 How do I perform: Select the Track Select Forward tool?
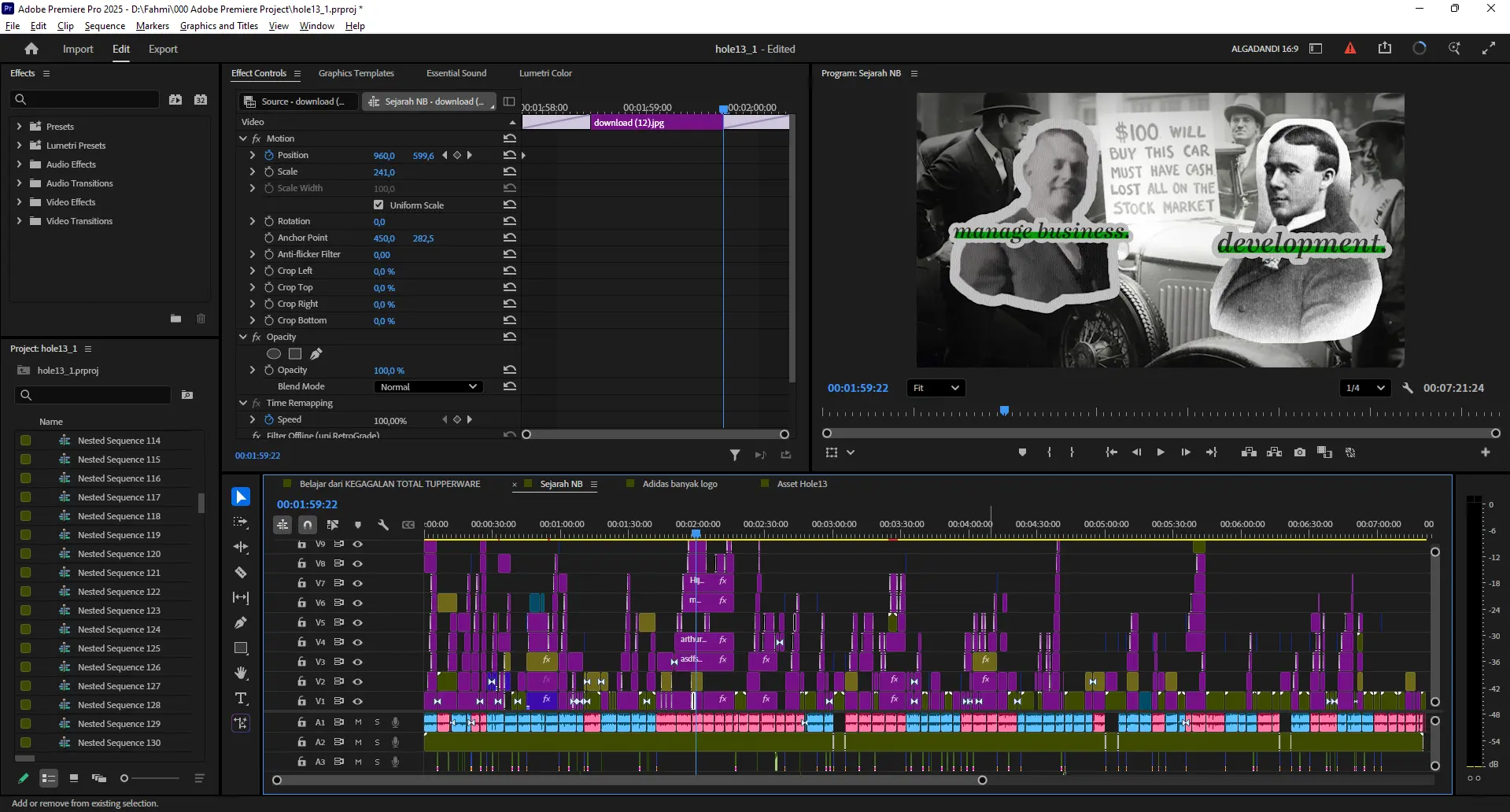241,522
